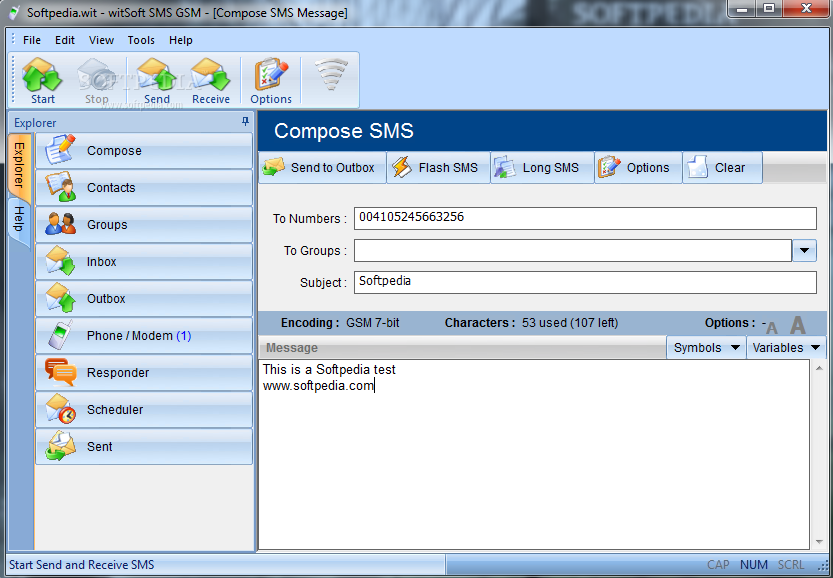Switch to the Help vertical tab
Screen dimensions: 833x578
(x=19, y=219)
